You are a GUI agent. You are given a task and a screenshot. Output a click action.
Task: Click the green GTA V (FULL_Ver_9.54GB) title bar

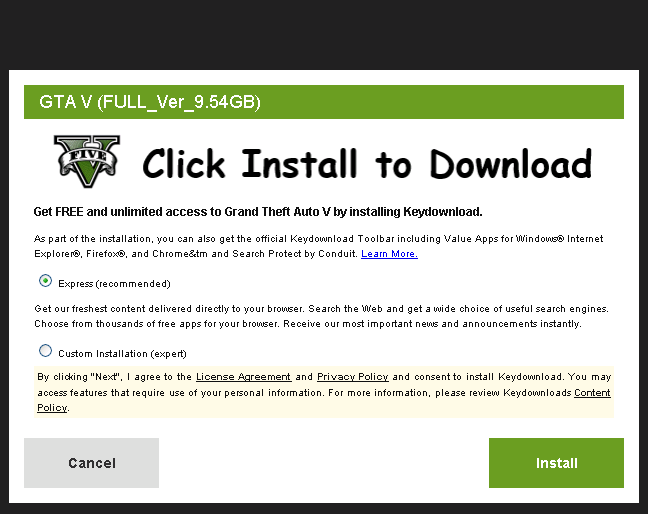pyautogui.click(x=324, y=102)
